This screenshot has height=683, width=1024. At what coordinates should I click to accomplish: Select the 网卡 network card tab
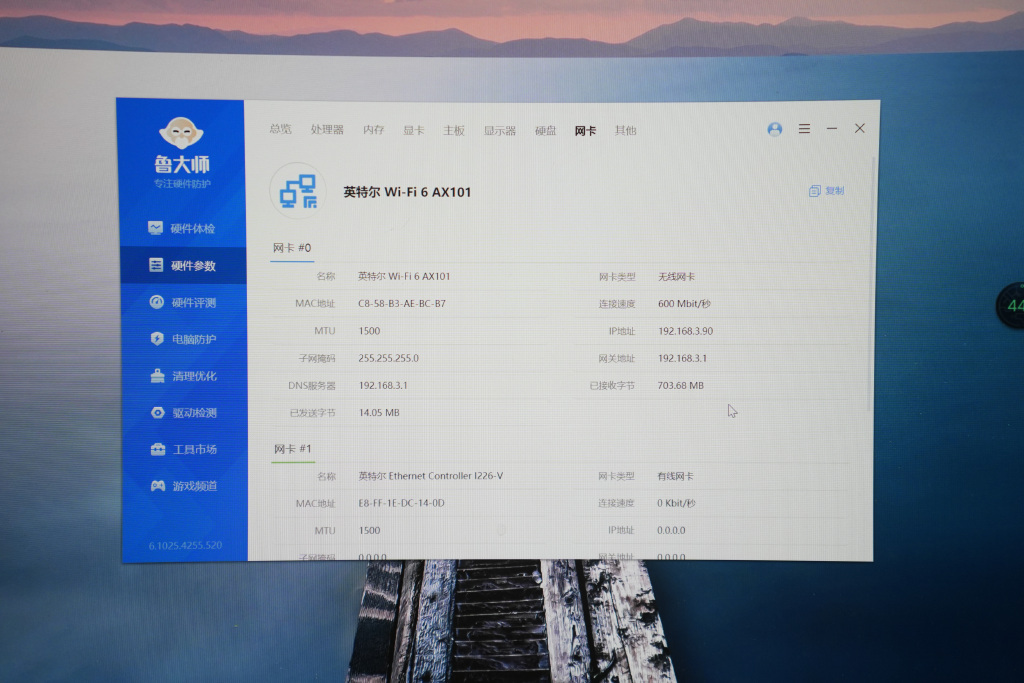tap(585, 131)
